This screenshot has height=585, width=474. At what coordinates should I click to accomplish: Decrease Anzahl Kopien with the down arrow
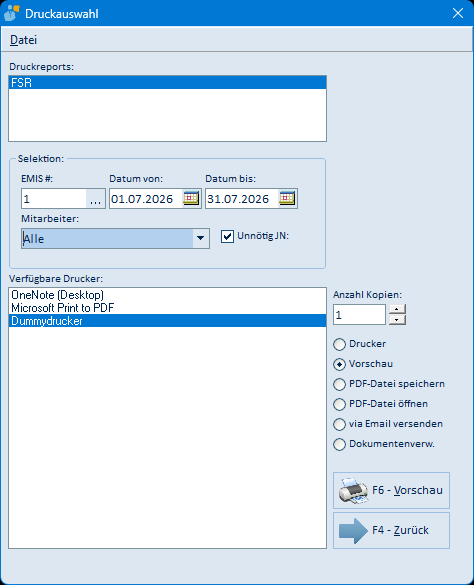(x=397, y=320)
